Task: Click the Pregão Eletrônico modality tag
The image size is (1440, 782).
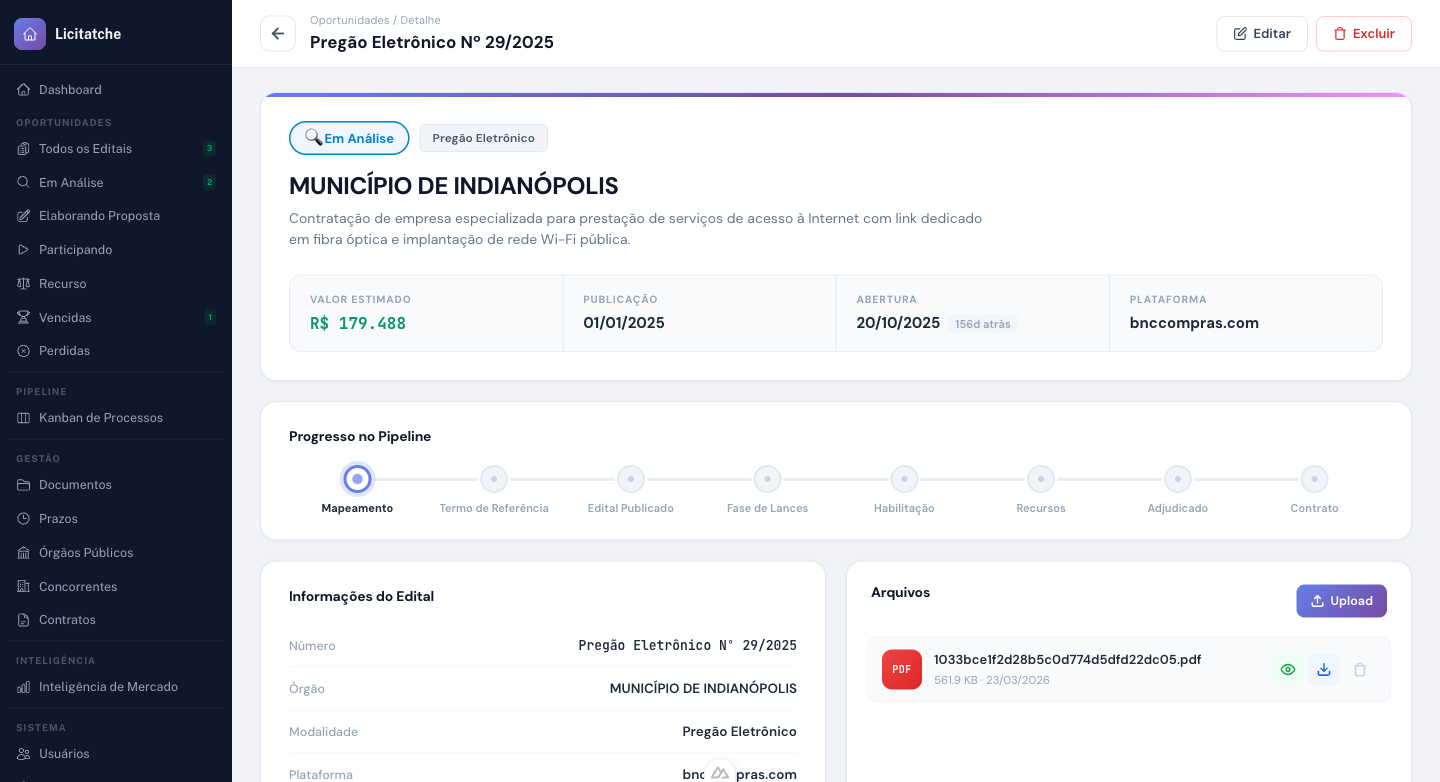Action: coord(483,138)
